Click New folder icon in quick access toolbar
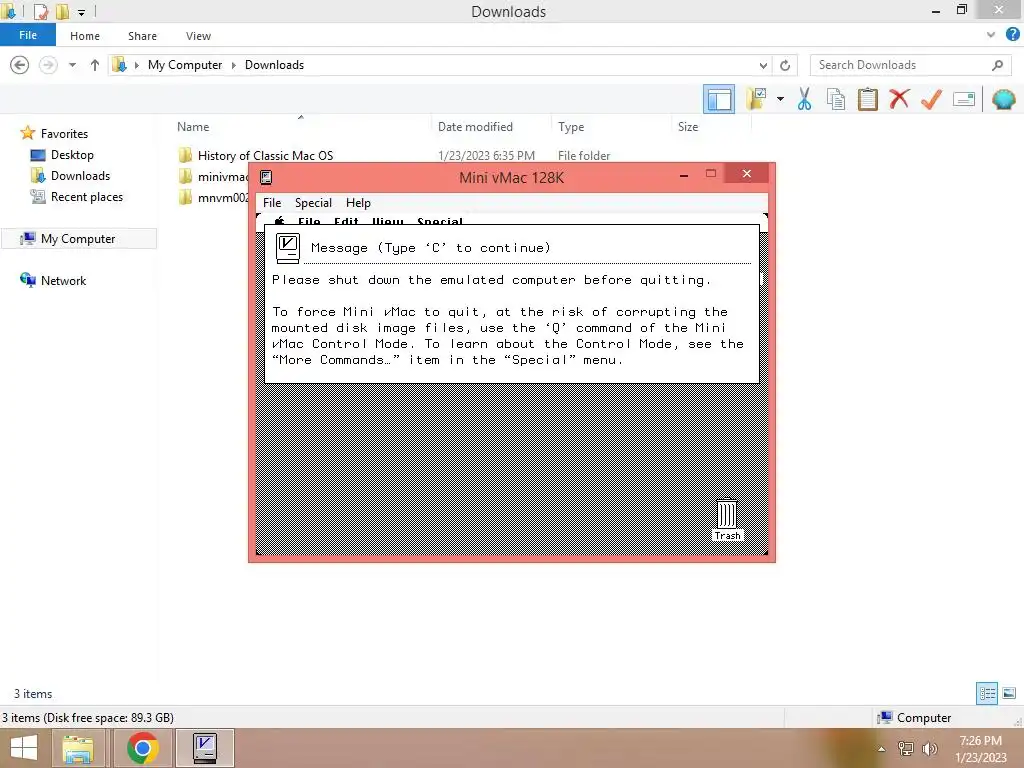The image size is (1024, 768). tap(62, 11)
